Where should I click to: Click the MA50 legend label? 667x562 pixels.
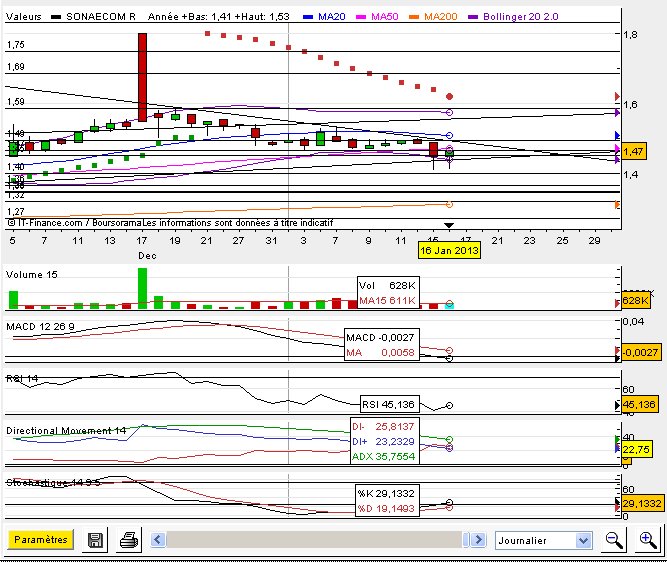pos(385,17)
